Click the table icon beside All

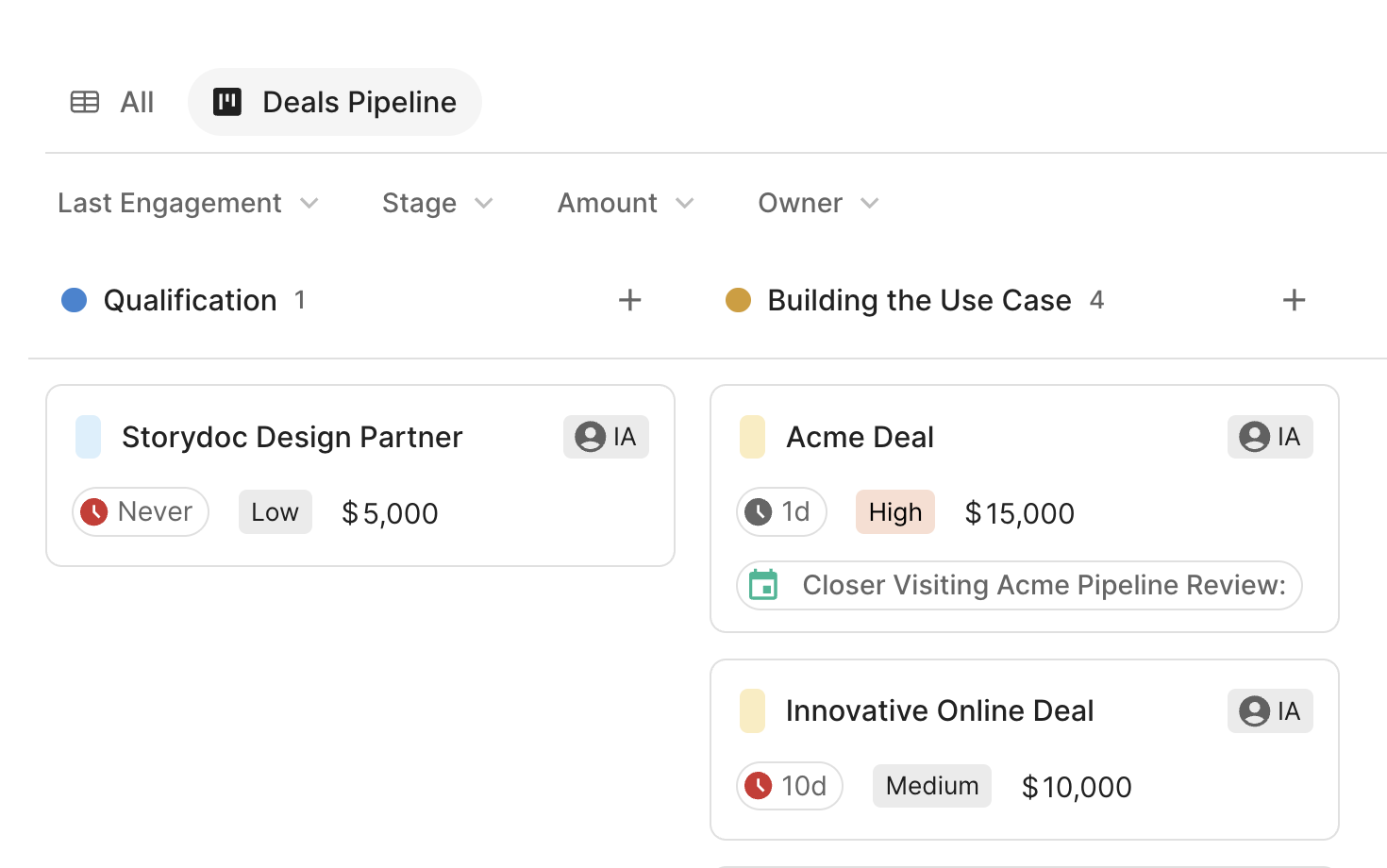(85, 102)
